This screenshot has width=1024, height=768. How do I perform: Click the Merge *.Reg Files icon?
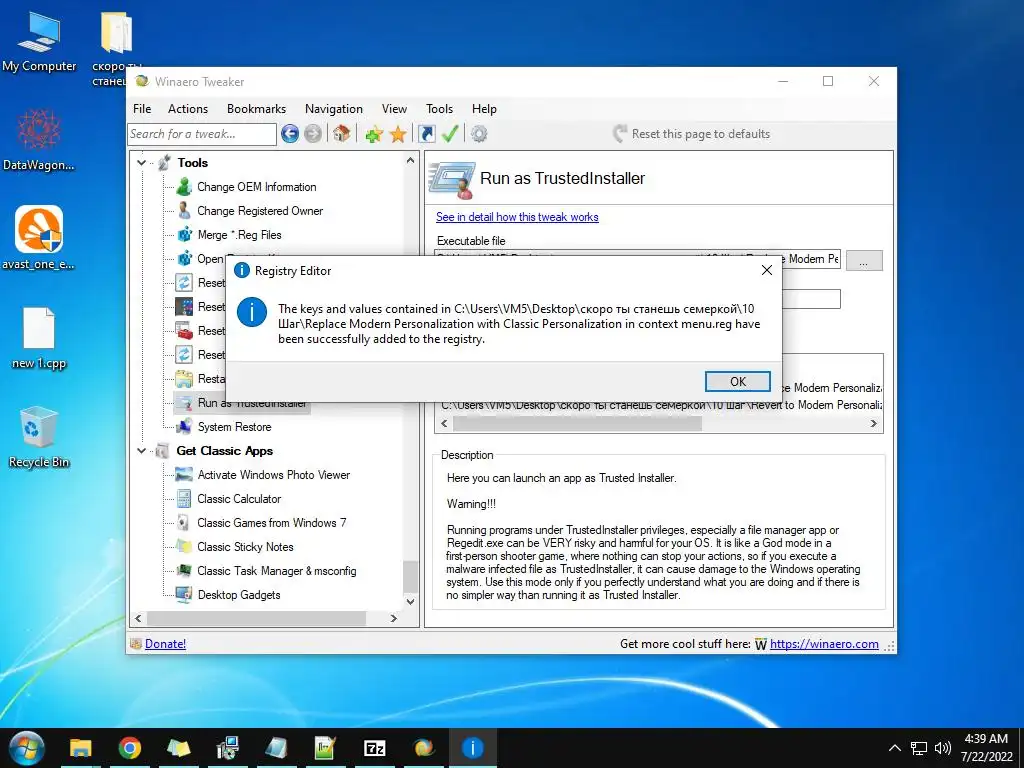pyautogui.click(x=185, y=234)
